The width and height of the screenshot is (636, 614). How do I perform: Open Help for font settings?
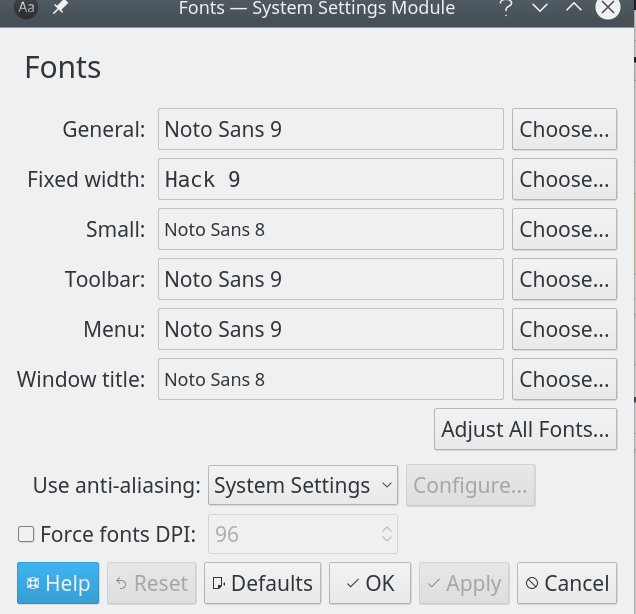(x=58, y=583)
